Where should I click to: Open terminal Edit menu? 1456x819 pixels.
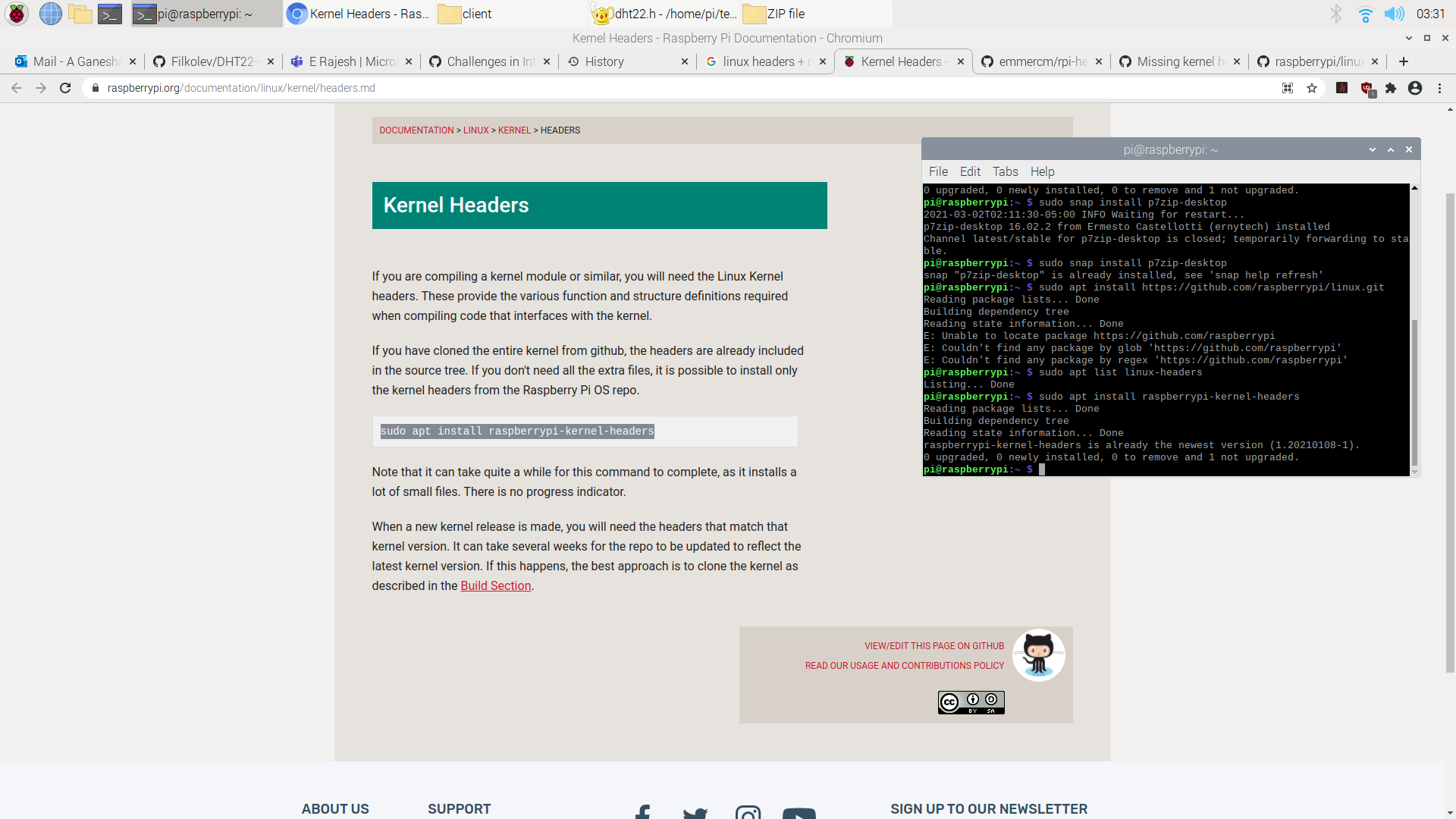click(x=970, y=171)
